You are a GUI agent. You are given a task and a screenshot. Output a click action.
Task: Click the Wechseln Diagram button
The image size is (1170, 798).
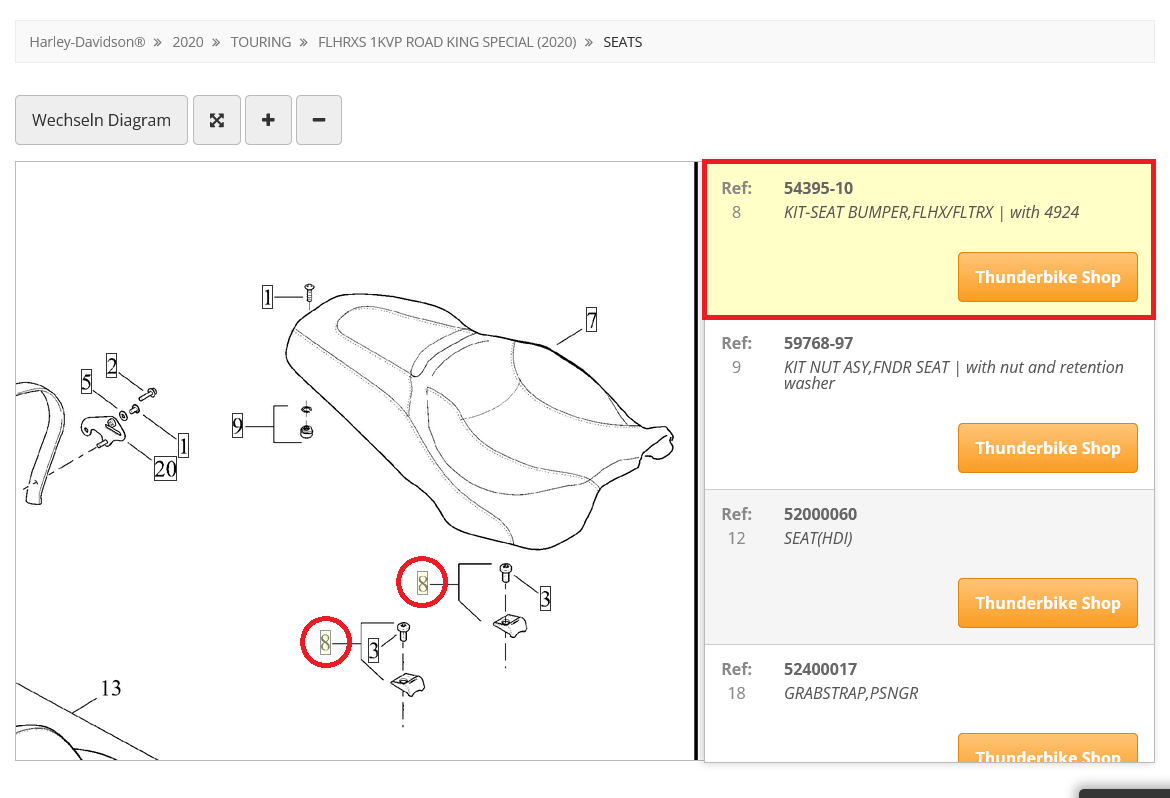(101, 119)
